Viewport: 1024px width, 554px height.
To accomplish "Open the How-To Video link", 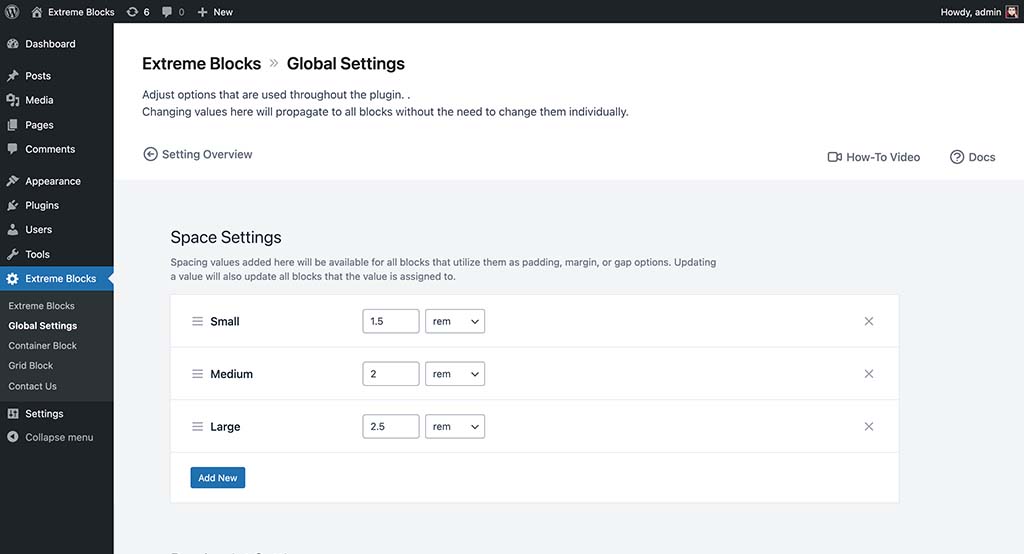I will (x=883, y=157).
